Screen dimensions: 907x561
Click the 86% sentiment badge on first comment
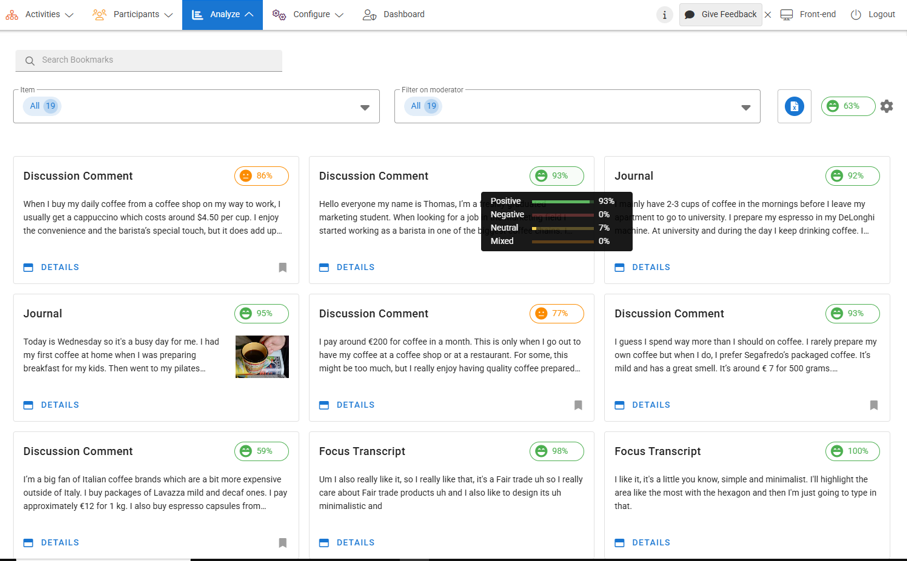coord(261,176)
